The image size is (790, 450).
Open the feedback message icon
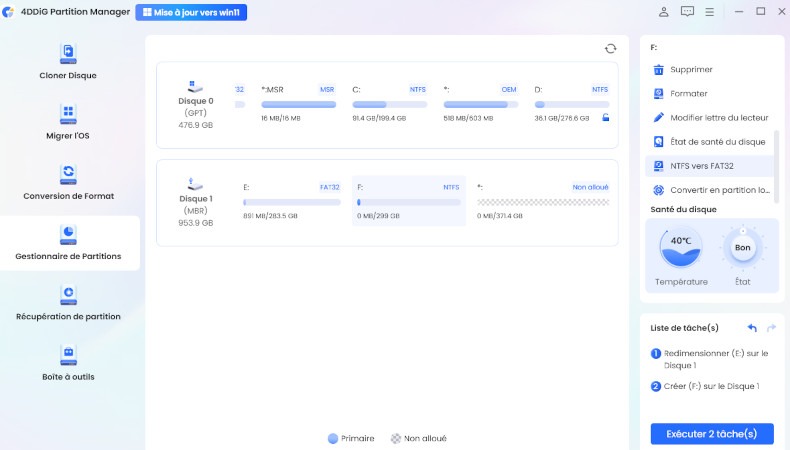pos(687,12)
